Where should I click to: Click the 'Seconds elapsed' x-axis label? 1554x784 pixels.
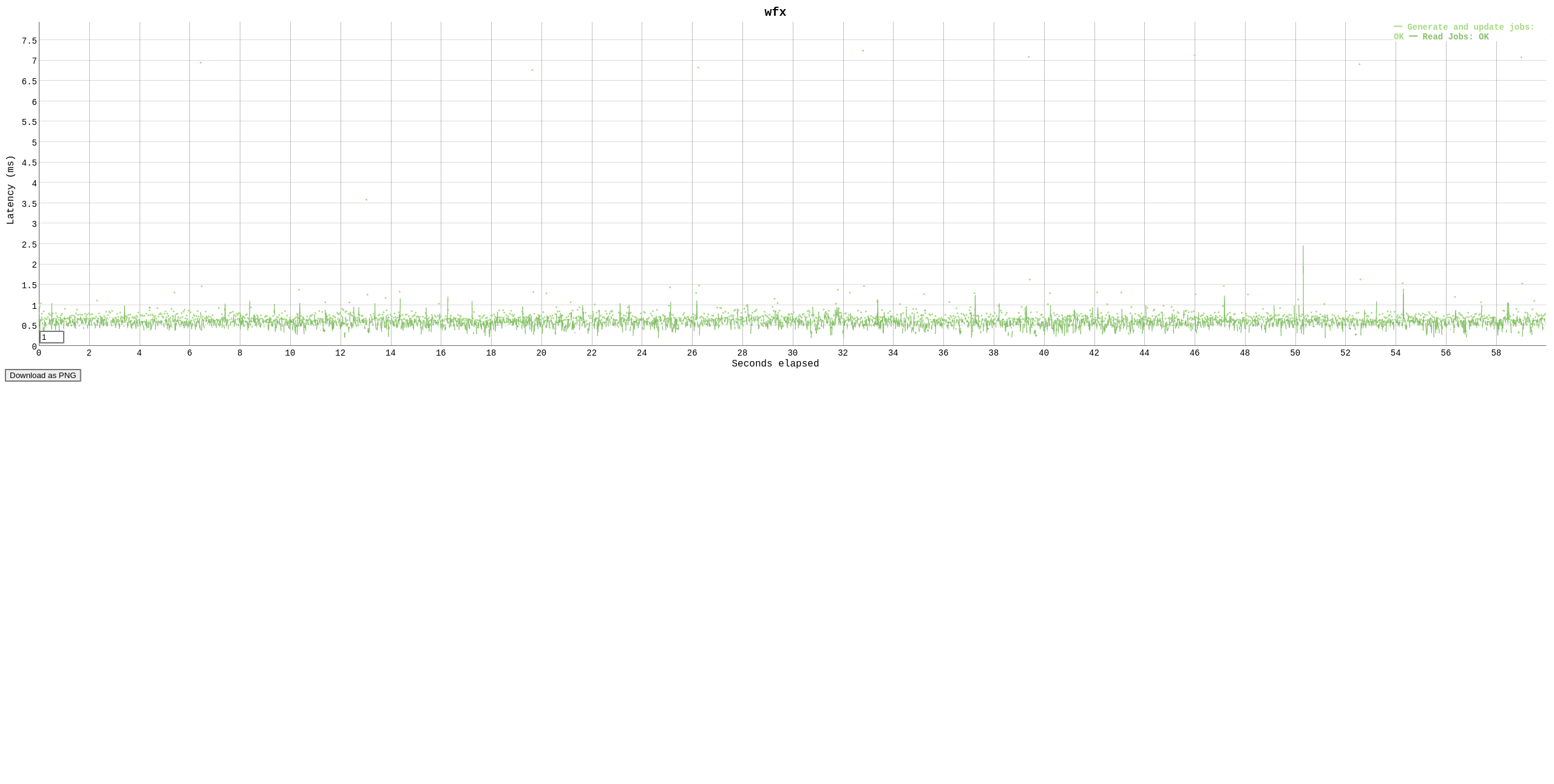point(775,363)
